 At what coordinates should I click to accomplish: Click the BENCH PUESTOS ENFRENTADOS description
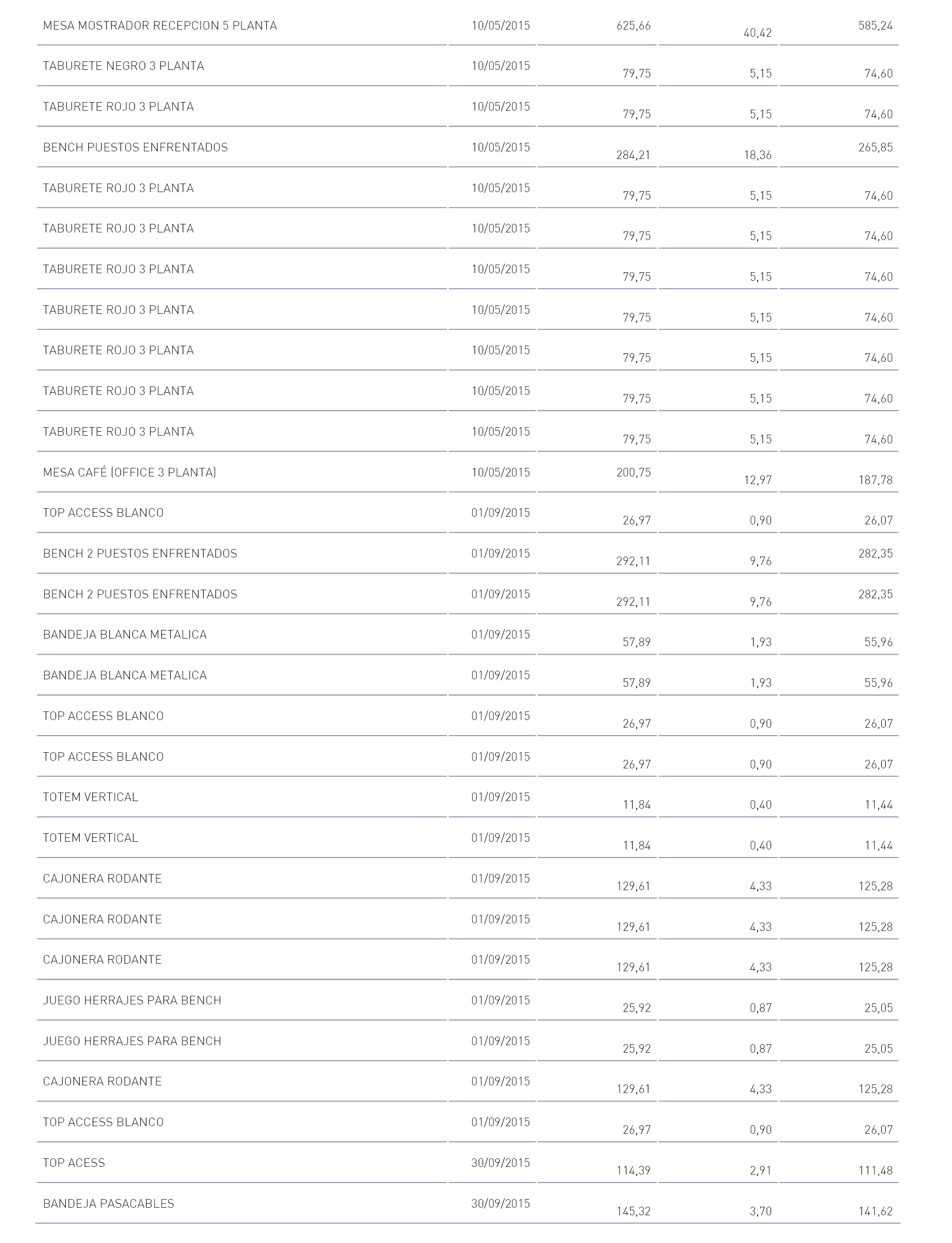(135, 148)
